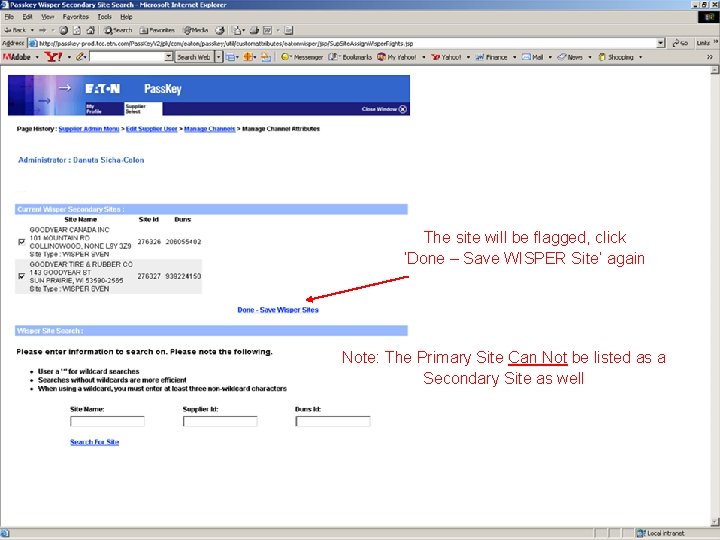Click the Yahoo! Y! logo button
Viewport: 720px width, 540px height.
(x=53, y=57)
